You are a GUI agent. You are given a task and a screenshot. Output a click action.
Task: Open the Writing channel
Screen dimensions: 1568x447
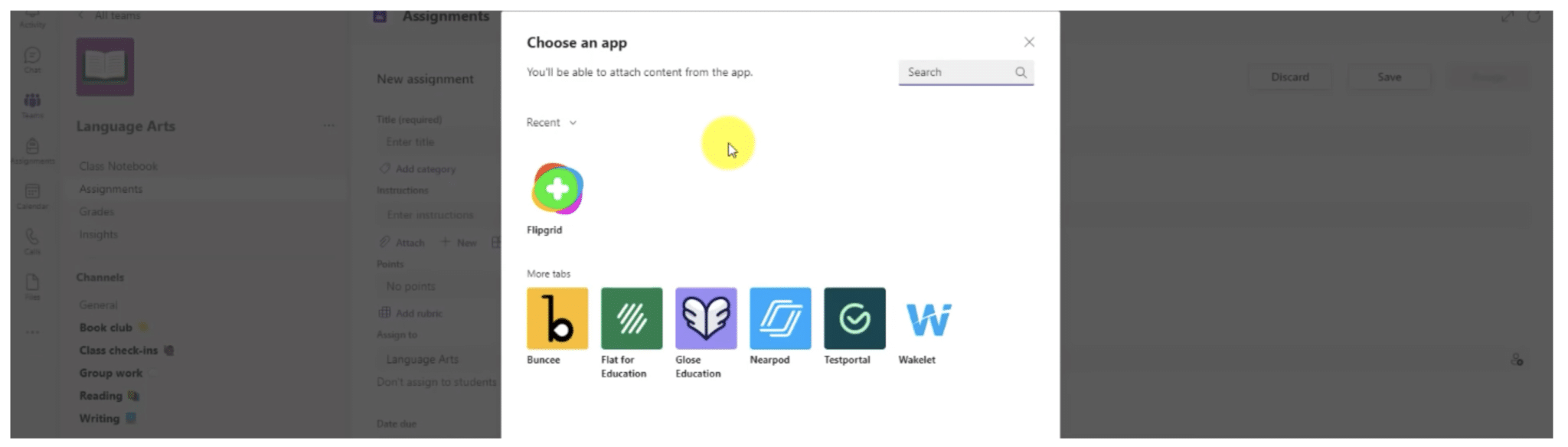107,419
